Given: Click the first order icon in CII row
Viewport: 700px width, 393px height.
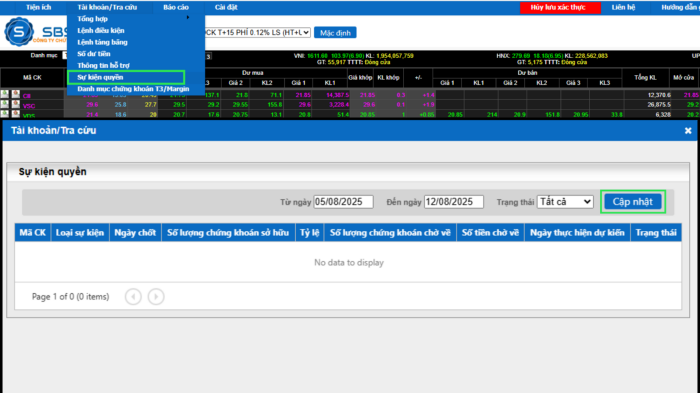Looking at the screenshot, I should pos(5,94).
